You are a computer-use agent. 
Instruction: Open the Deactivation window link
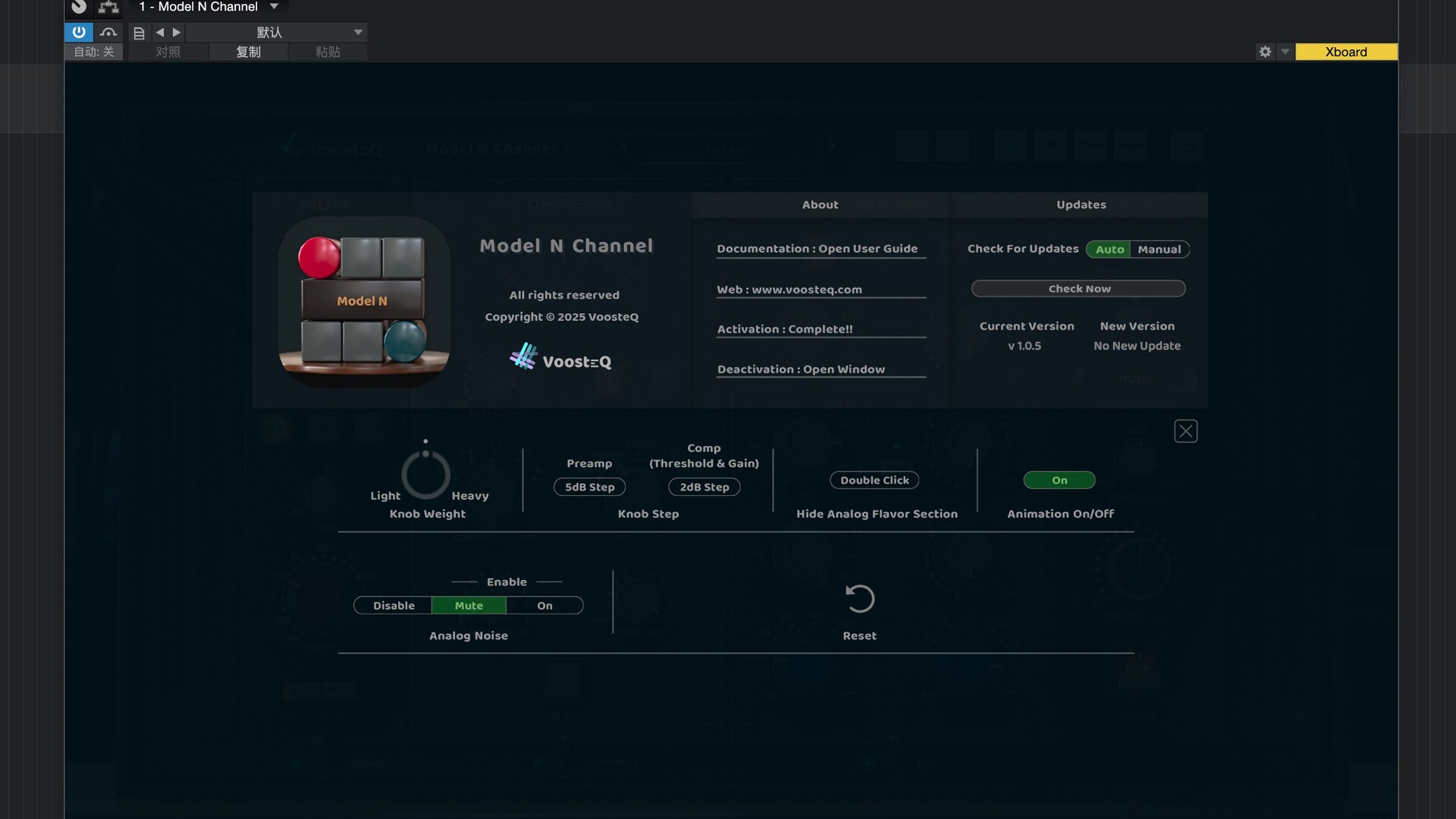(821, 369)
